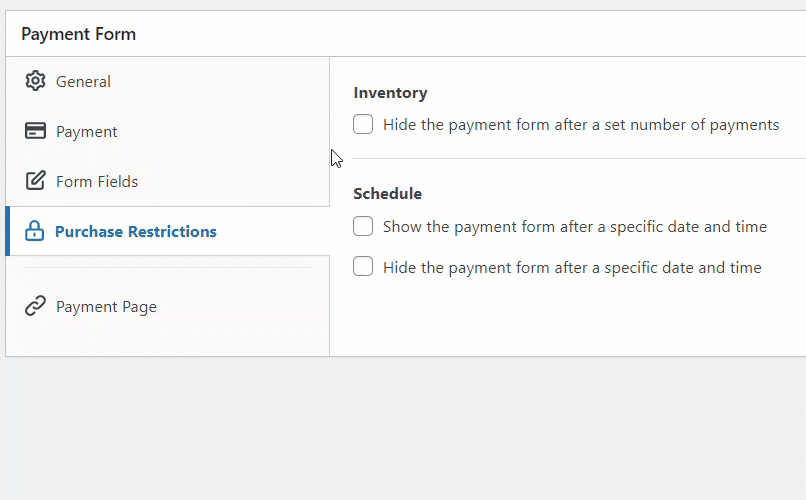Click the Payment Form panel title
This screenshot has height=500, width=806.
(78, 34)
